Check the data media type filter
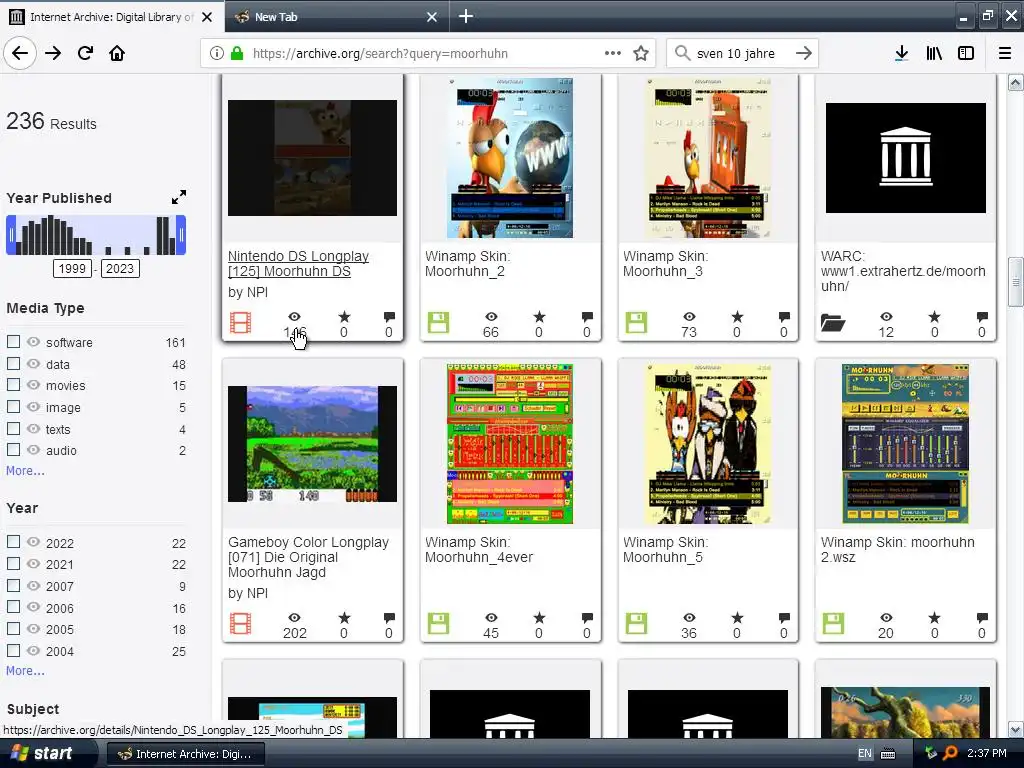The image size is (1024, 768). tap(13, 363)
